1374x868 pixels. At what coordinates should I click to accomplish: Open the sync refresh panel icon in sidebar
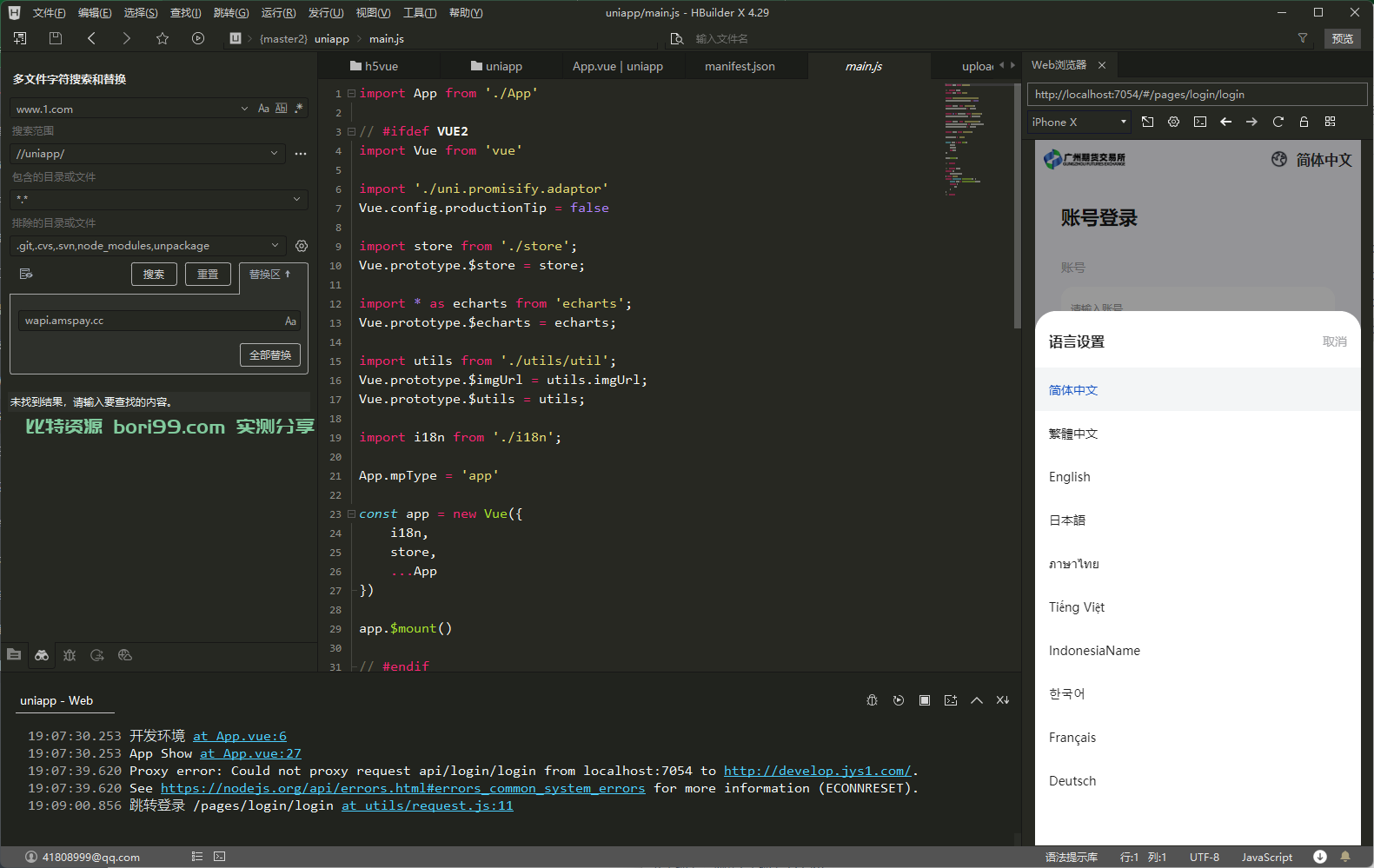point(97,655)
